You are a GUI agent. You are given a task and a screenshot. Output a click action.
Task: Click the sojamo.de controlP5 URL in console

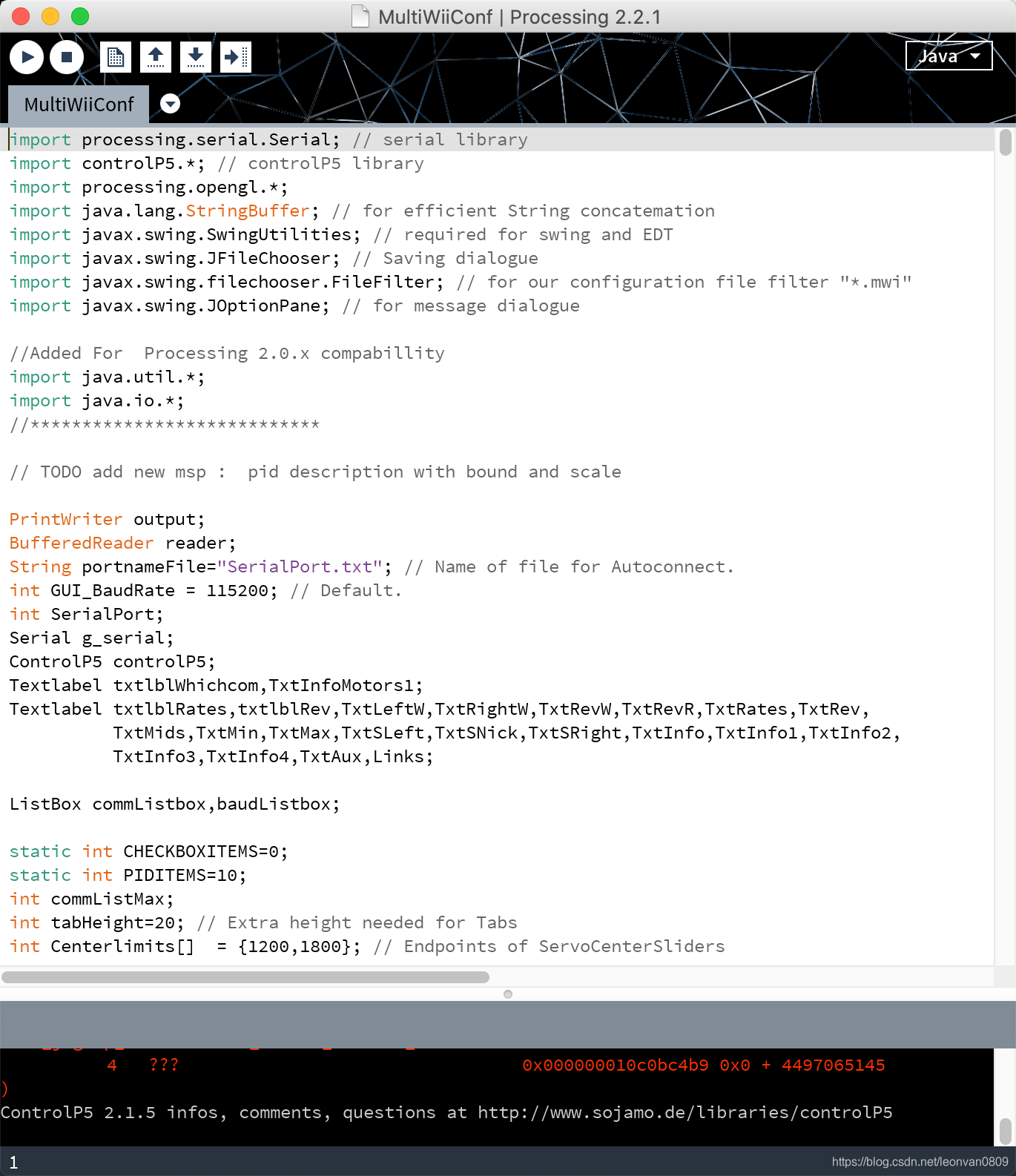pos(685,1113)
